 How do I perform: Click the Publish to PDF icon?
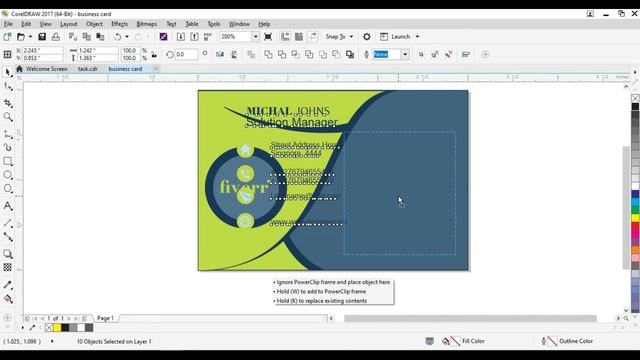pos(208,37)
